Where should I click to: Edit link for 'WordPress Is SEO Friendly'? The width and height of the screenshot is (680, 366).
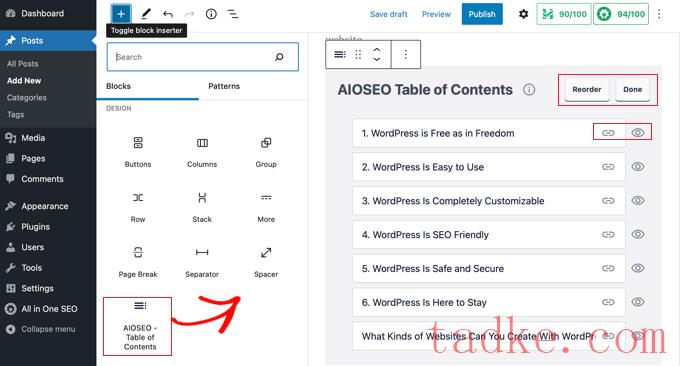[608, 234]
